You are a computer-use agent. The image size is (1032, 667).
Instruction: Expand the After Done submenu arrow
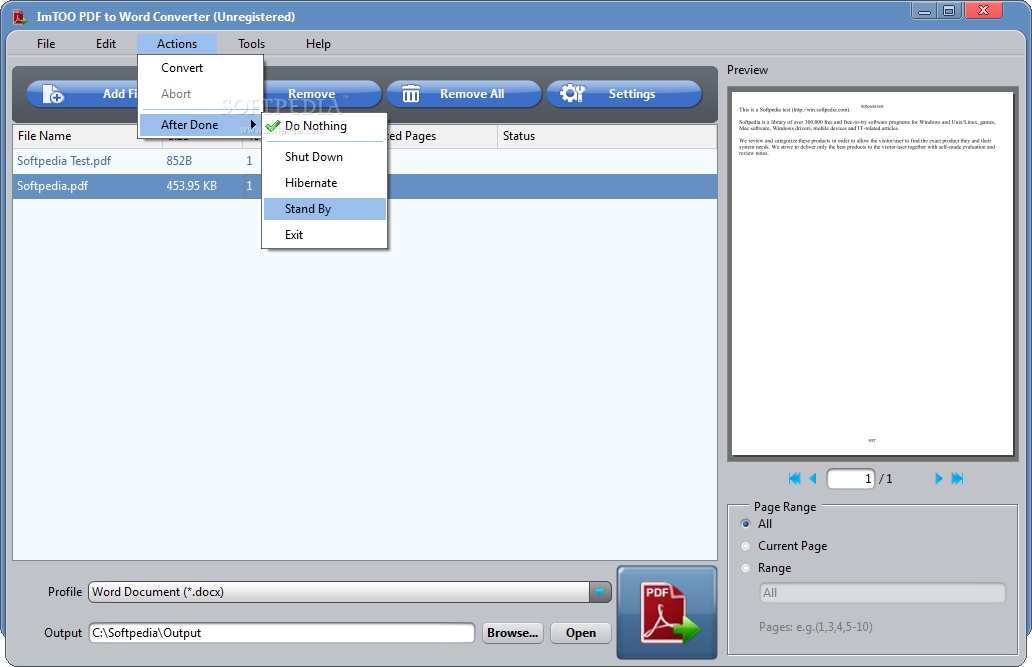point(253,124)
